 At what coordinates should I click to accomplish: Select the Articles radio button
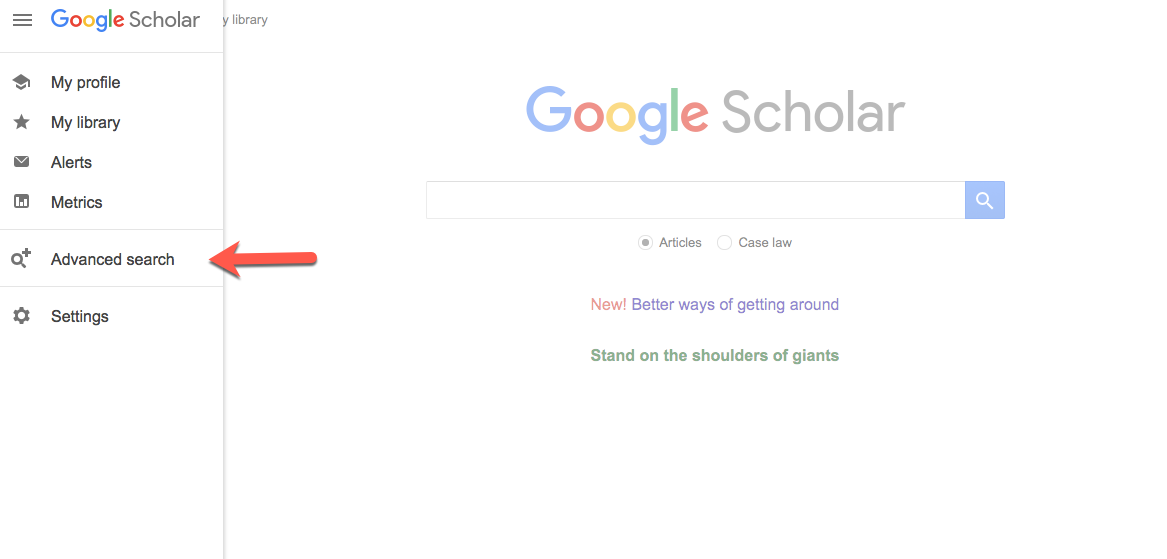(645, 243)
